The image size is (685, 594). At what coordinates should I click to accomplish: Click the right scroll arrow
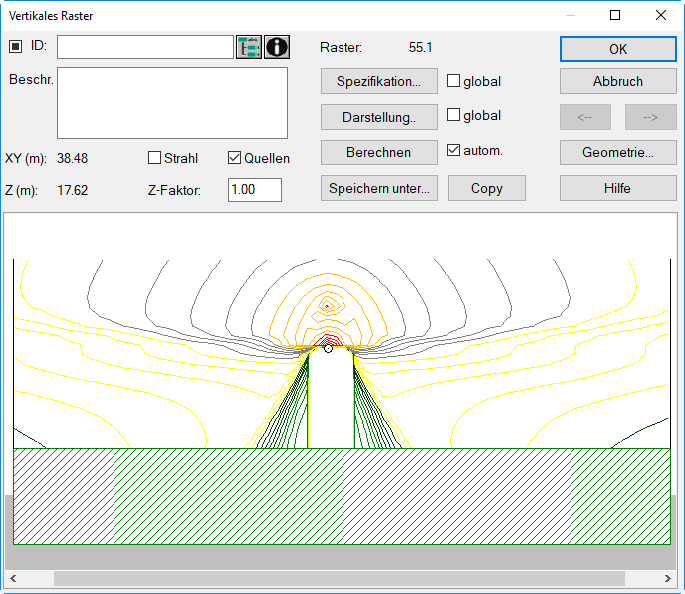point(668,579)
